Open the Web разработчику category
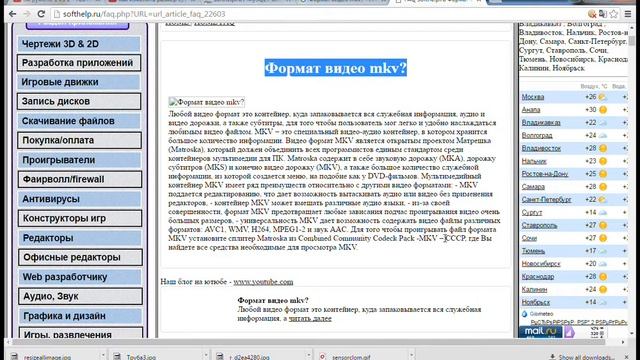Screen dimensions: 640x360 [80, 277]
